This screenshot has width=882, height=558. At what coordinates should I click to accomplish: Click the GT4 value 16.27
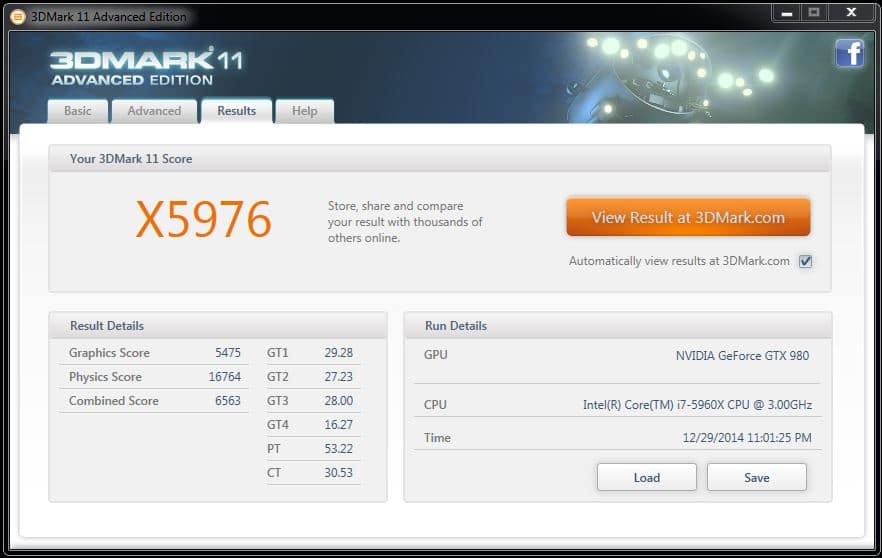pos(339,425)
